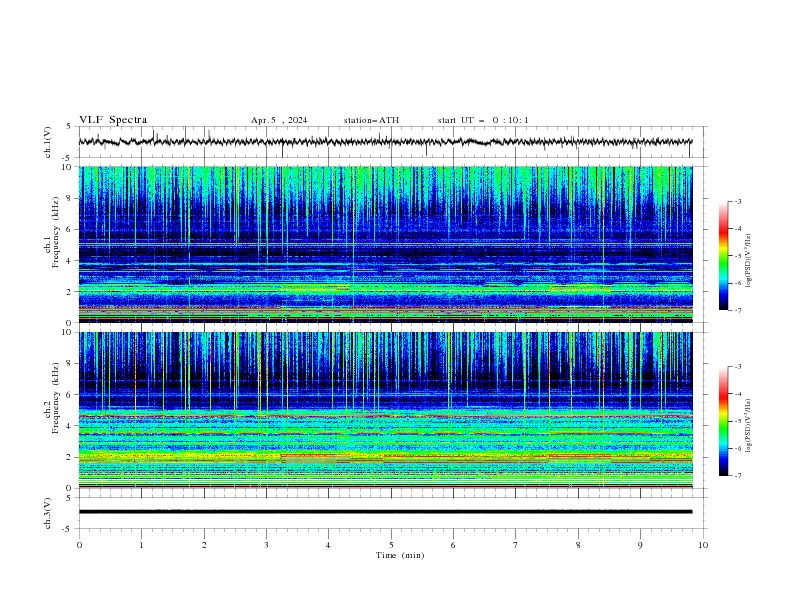Image resolution: width=792 pixels, height=612 pixels.
Task: Click the "ch.3(V)" axis label
Action: click(48, 513)
